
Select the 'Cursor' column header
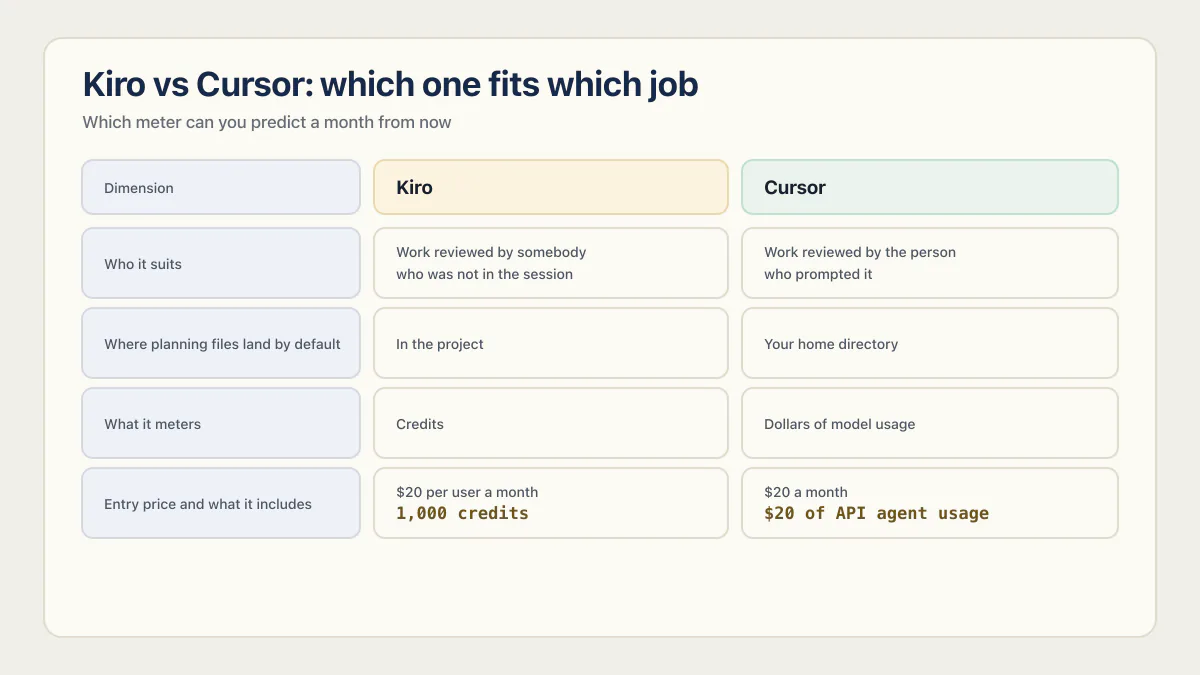point(930,187)
